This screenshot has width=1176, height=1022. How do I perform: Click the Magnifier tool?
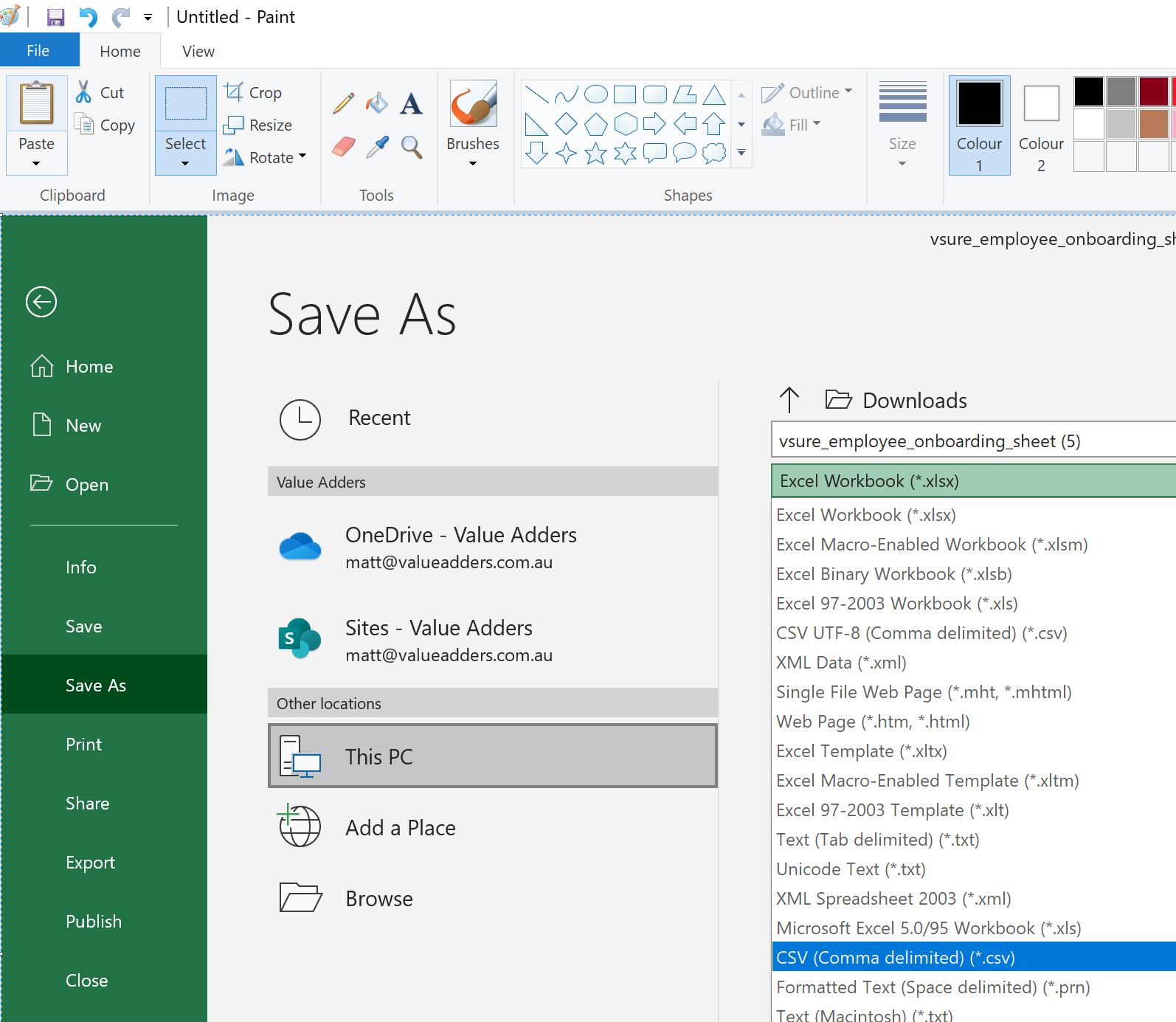[411, 147]
